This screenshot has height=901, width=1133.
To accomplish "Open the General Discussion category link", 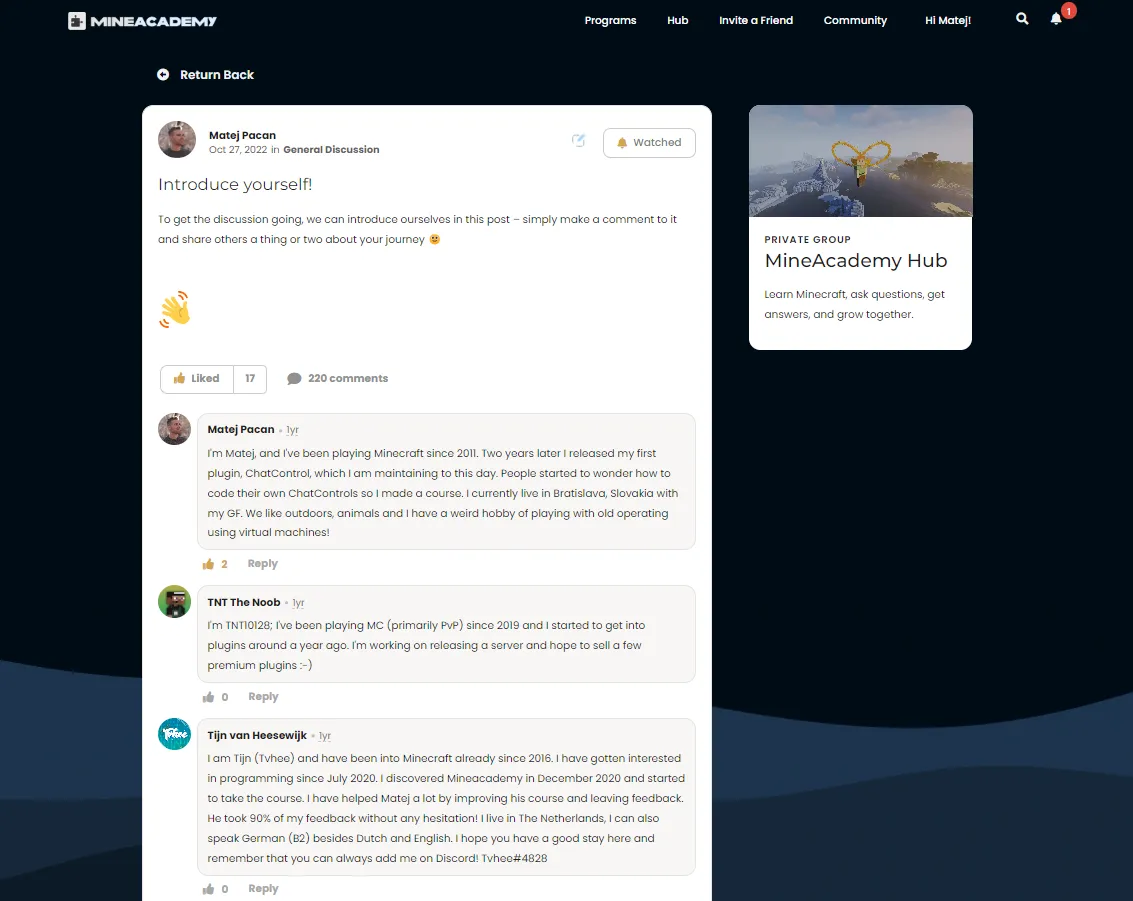I will point(331,150).
